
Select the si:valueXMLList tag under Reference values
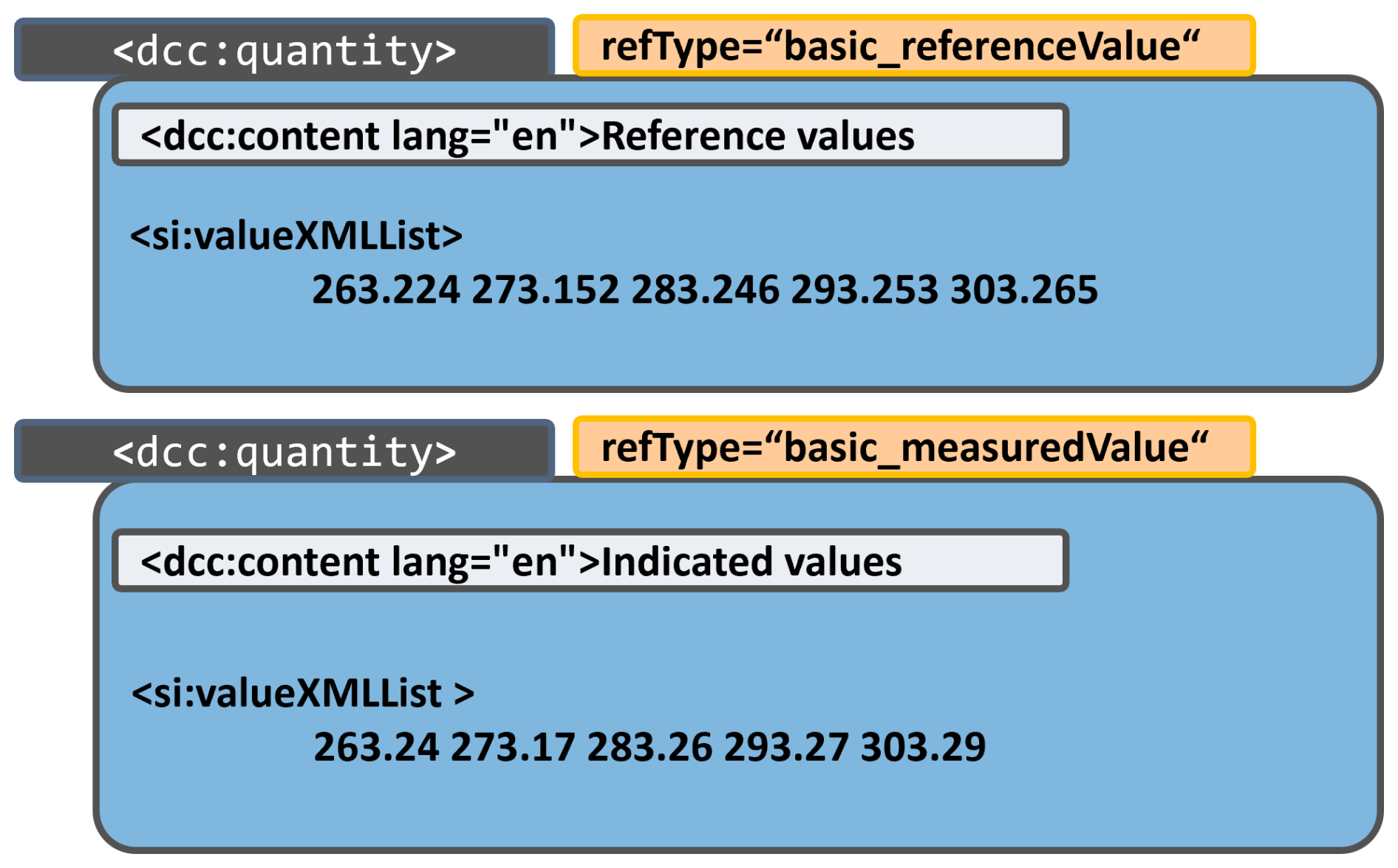pos(296,236)
